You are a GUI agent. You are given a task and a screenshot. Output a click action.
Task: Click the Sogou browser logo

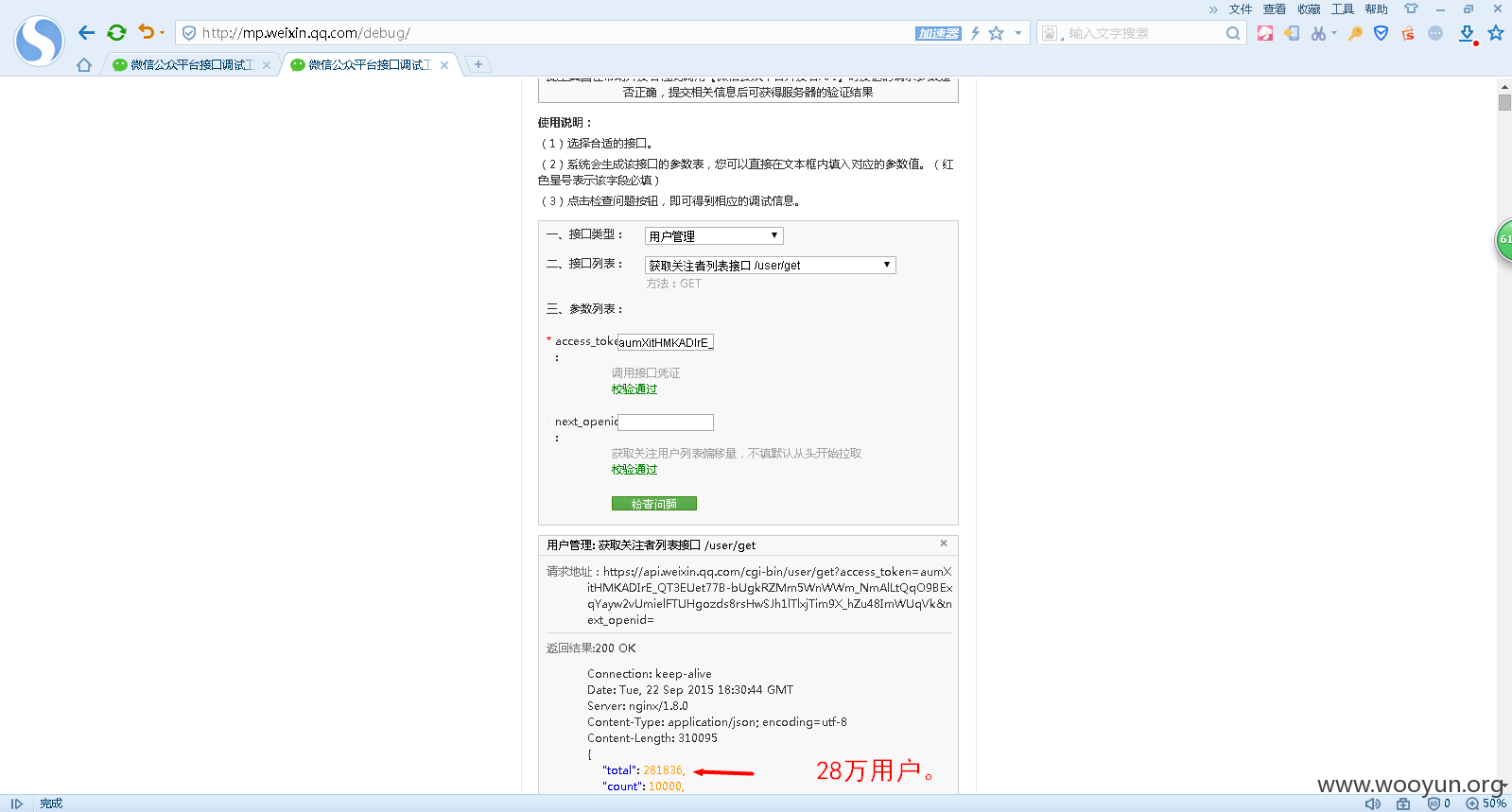39,42
